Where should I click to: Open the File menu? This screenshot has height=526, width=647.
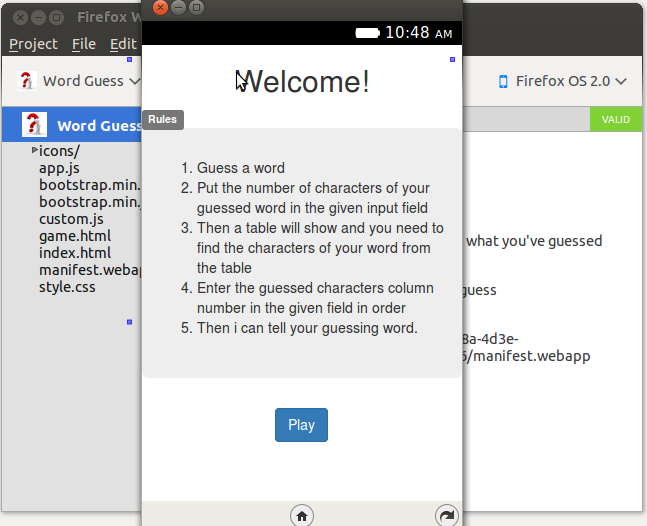click(x=84, y=44)
